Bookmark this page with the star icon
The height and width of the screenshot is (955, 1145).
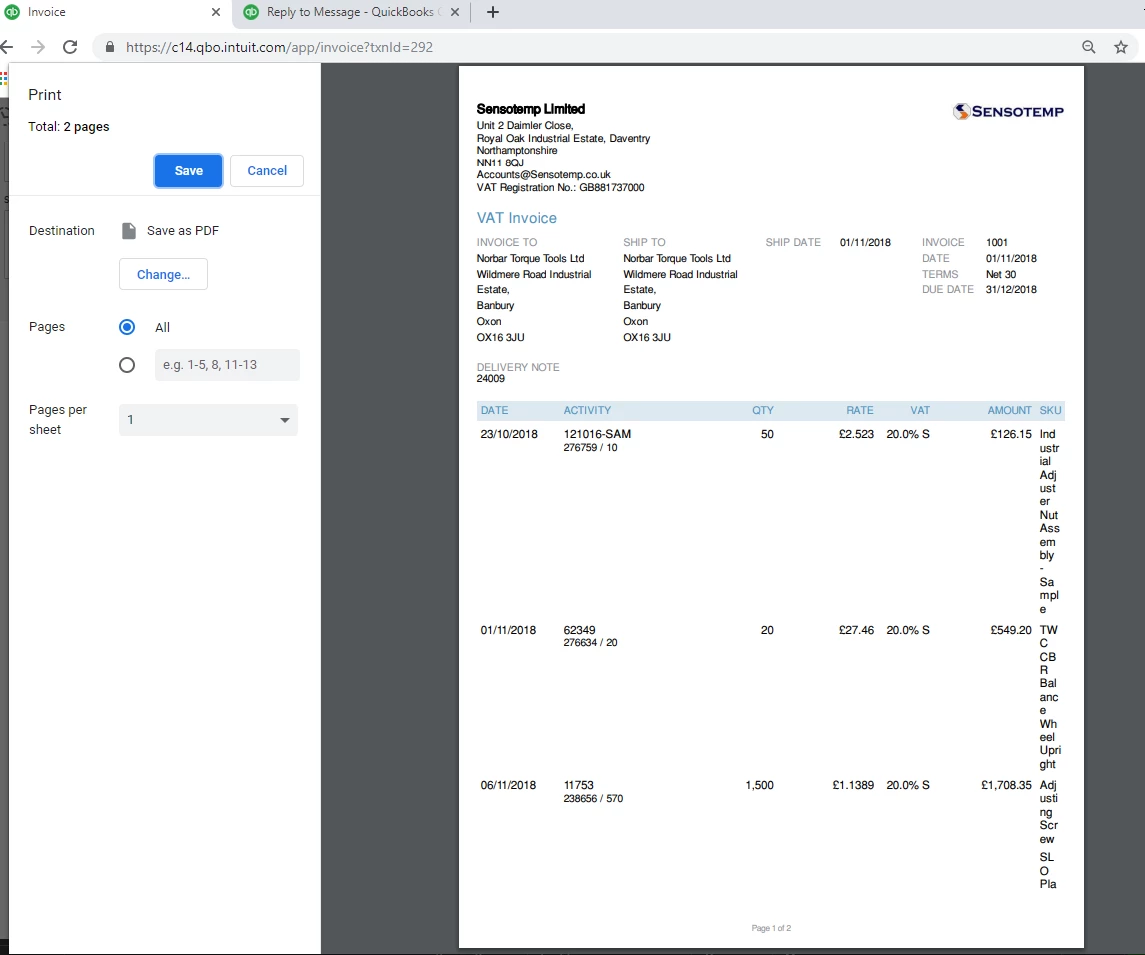1121,47
